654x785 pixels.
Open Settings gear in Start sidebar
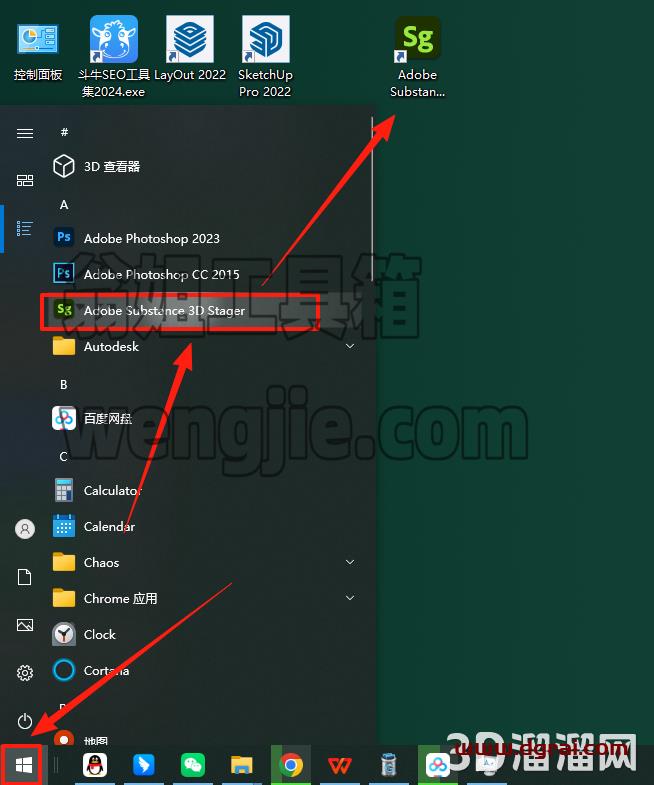point(25,673)
